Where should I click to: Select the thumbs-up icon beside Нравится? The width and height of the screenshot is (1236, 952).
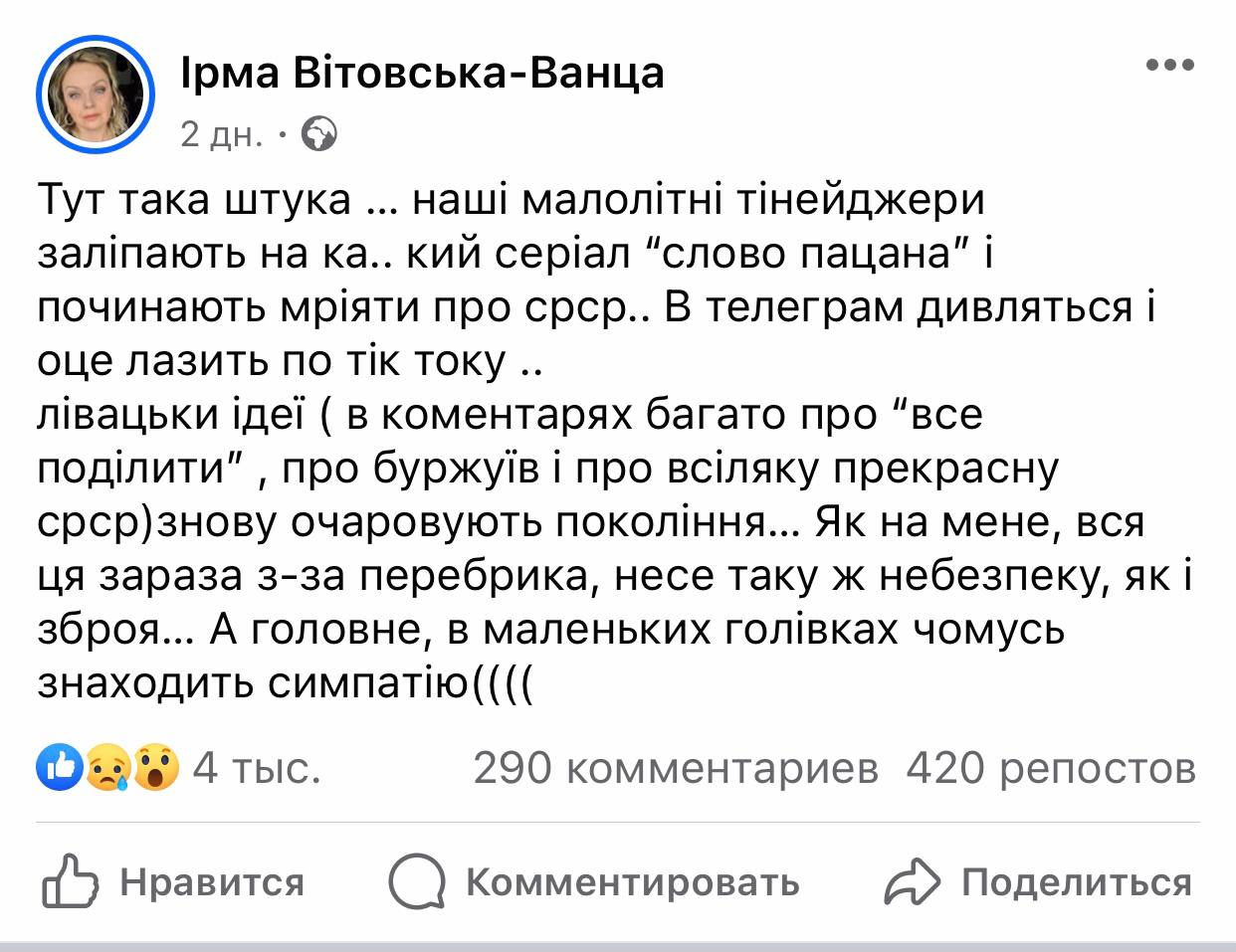click(72, 879)
